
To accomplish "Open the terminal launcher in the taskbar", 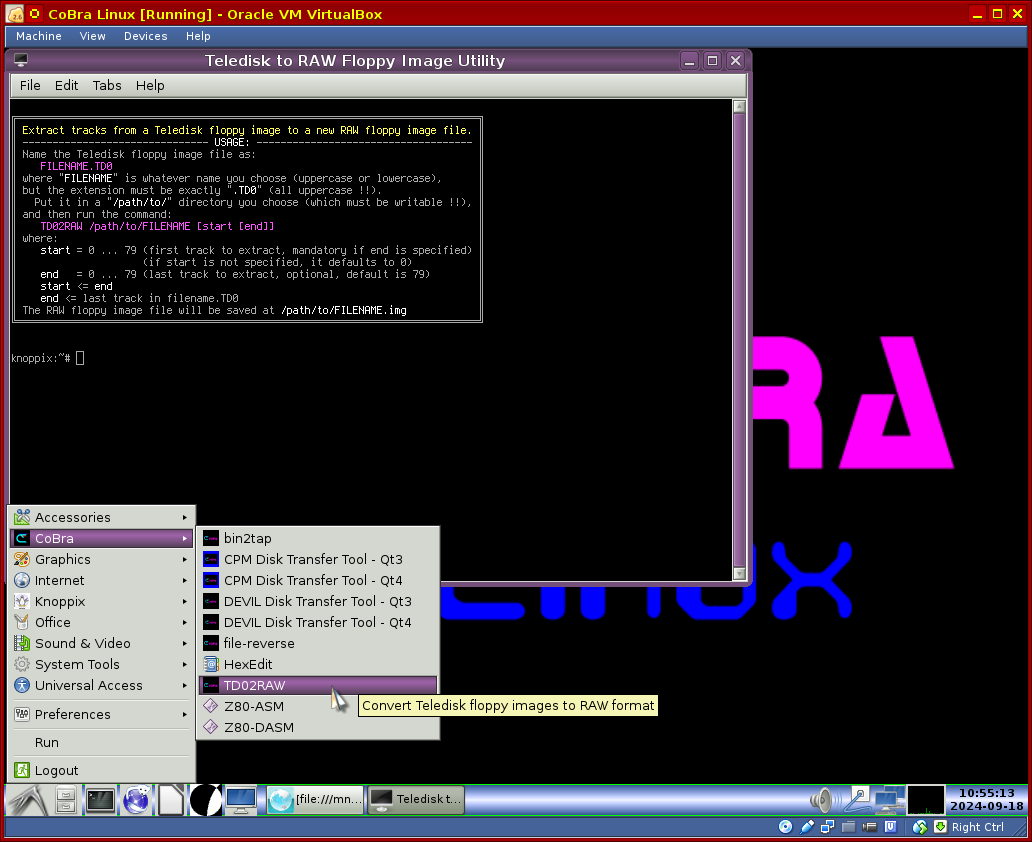I will pyautogui.click(x=101, y=800).
